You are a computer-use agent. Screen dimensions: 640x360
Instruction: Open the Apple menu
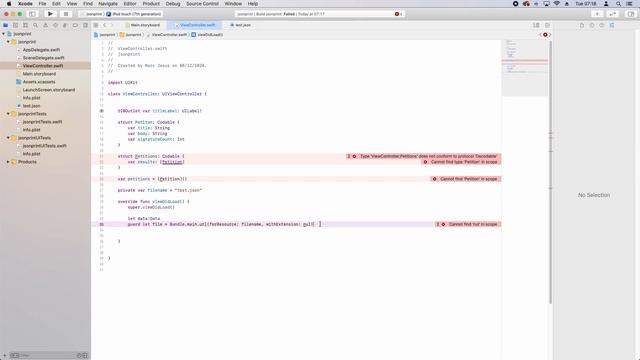tap(9, 4)
